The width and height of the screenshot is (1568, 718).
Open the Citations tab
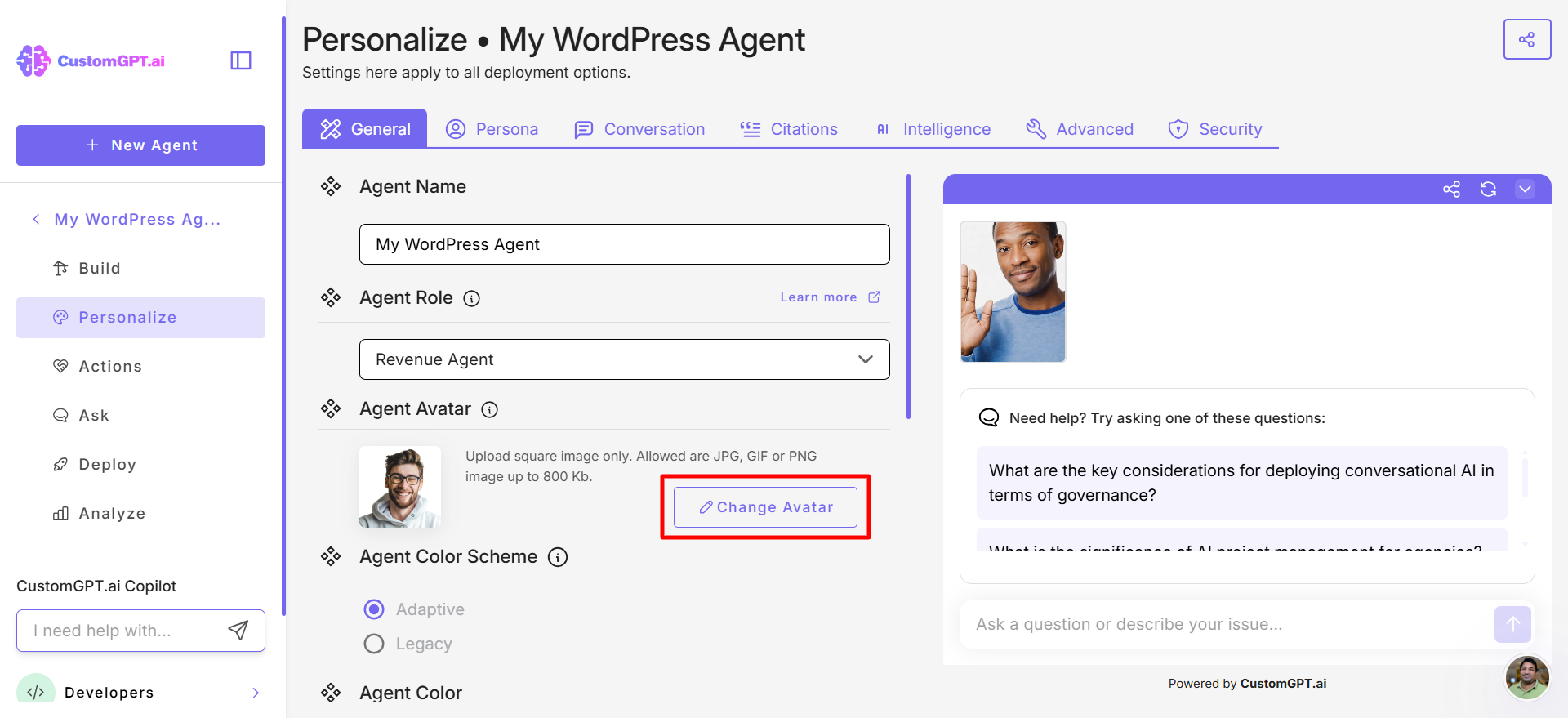point(789,129)
